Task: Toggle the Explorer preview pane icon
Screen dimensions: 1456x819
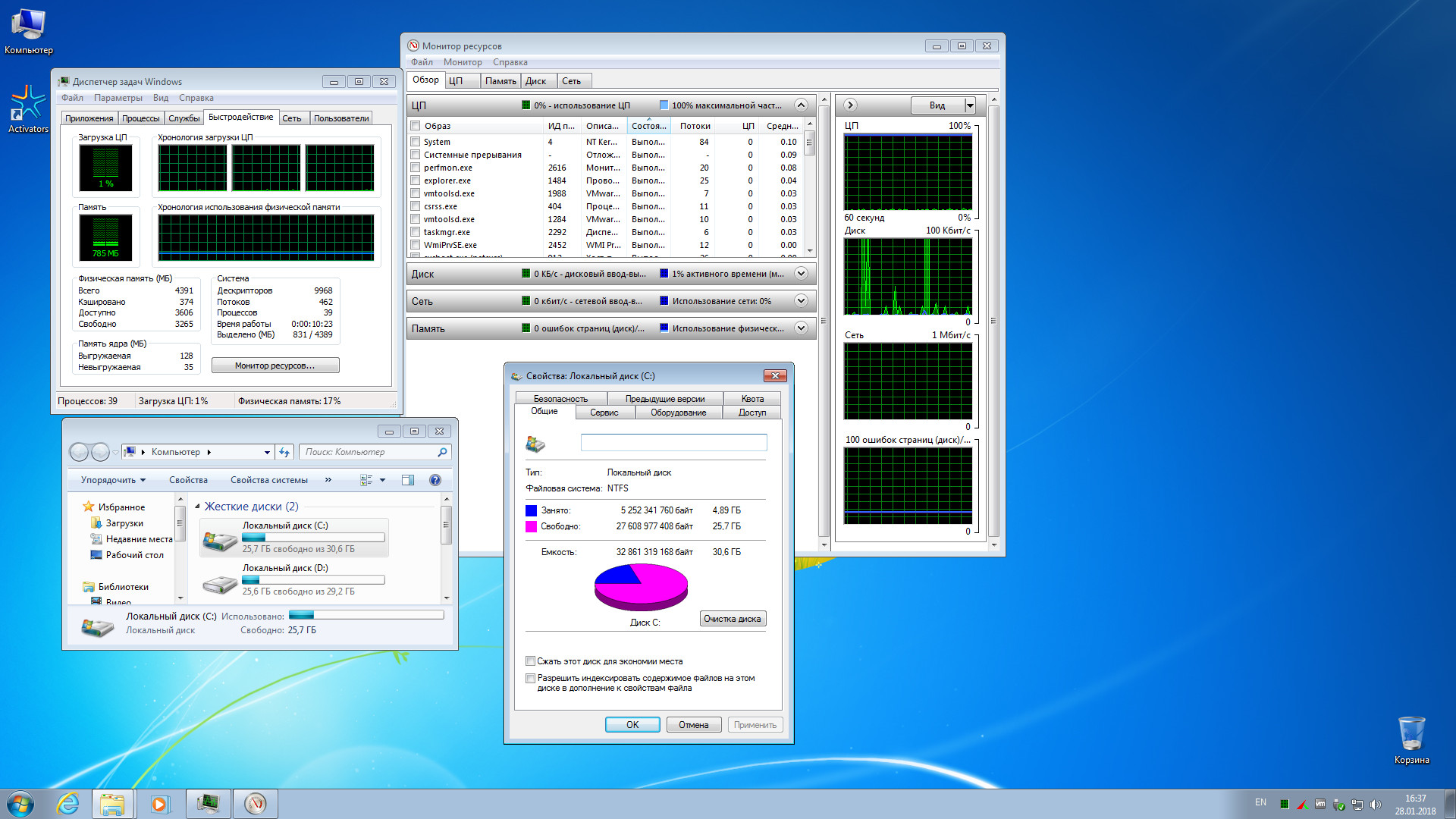Action: [x=408, y=480]
